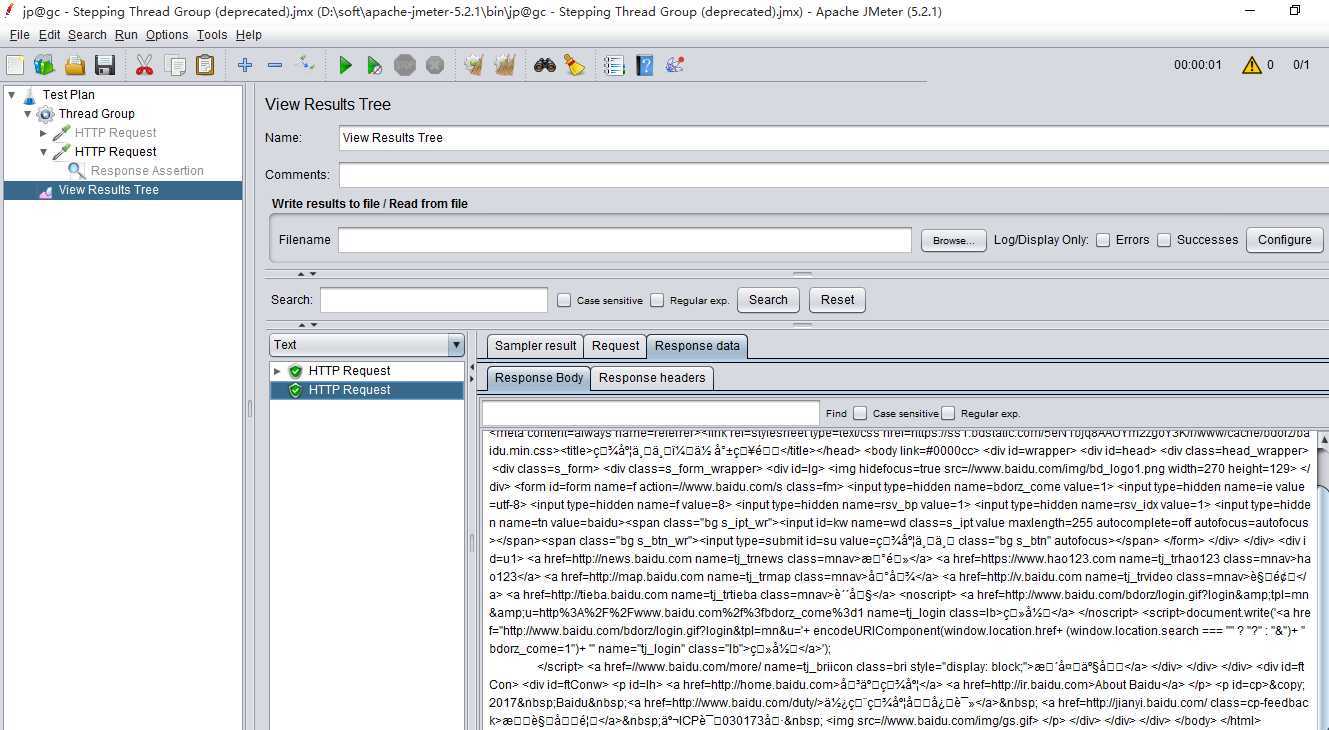Click the Reset button

tap(838, 300)
